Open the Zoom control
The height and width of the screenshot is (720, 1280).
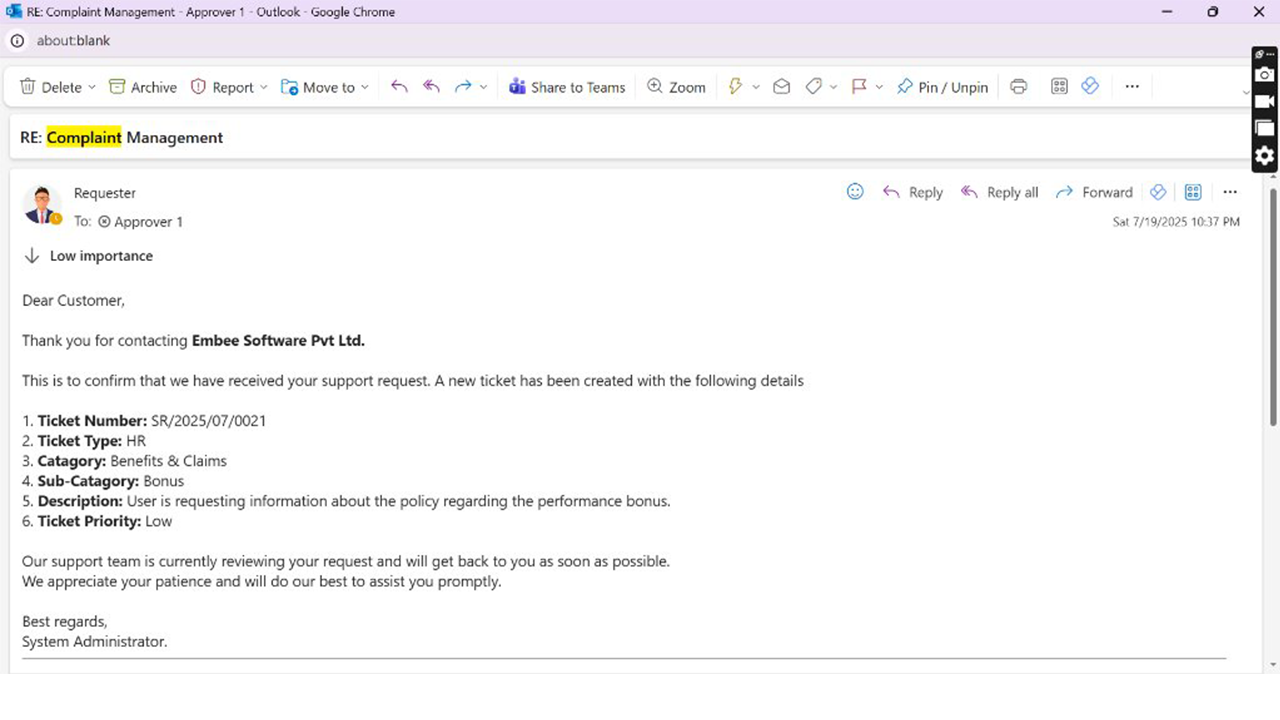pos(676,87)
